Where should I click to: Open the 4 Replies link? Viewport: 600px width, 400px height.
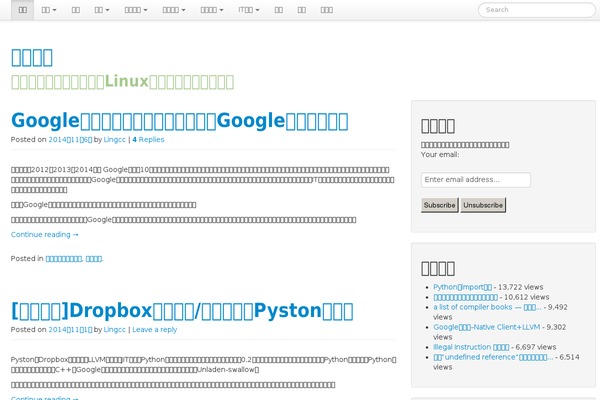148,140
